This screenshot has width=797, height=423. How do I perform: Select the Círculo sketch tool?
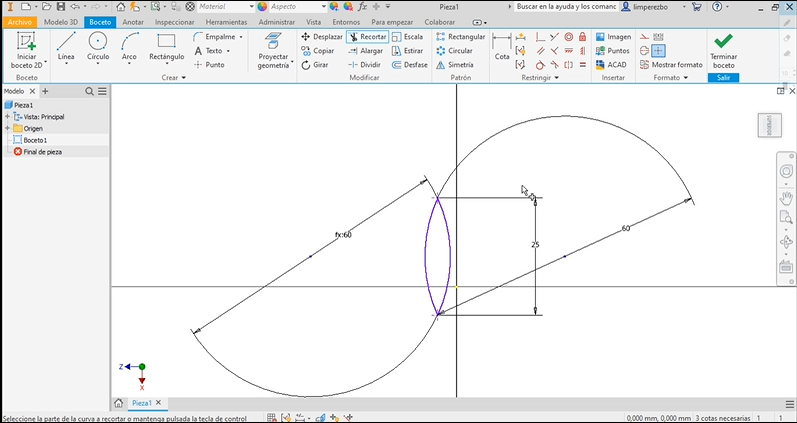click(x=98, y=48)
